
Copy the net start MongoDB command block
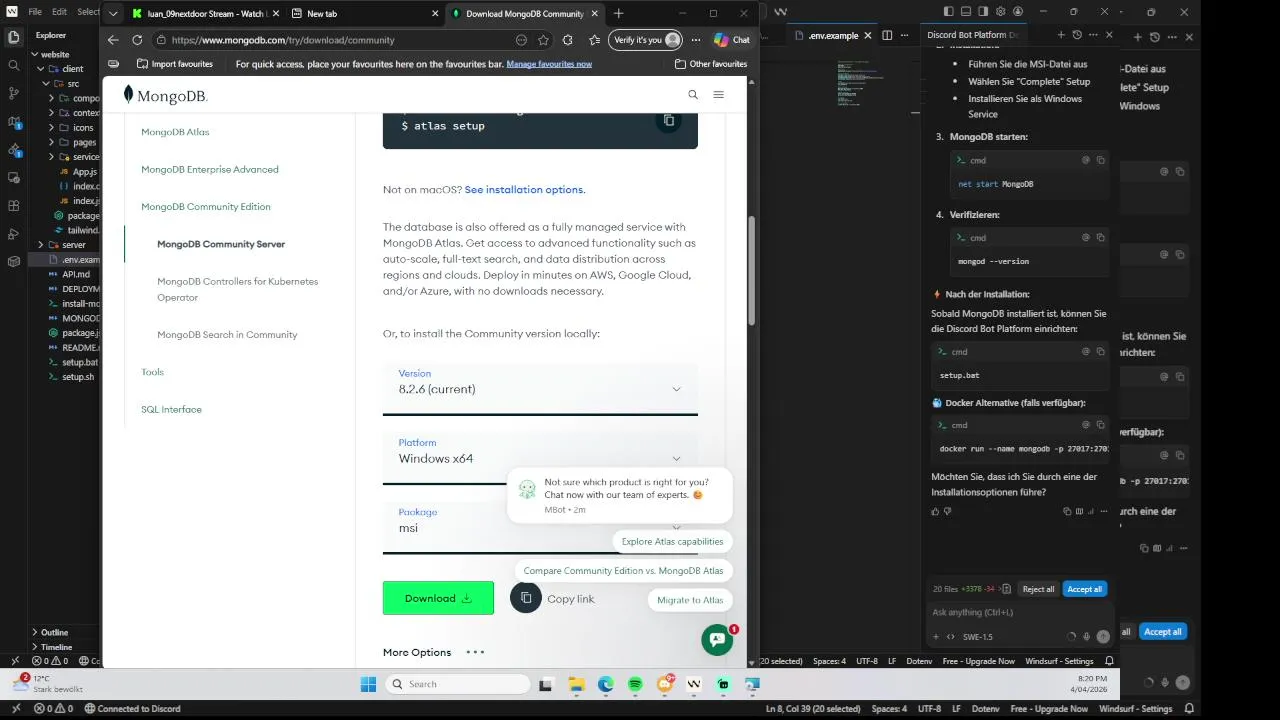[1101, 160]
